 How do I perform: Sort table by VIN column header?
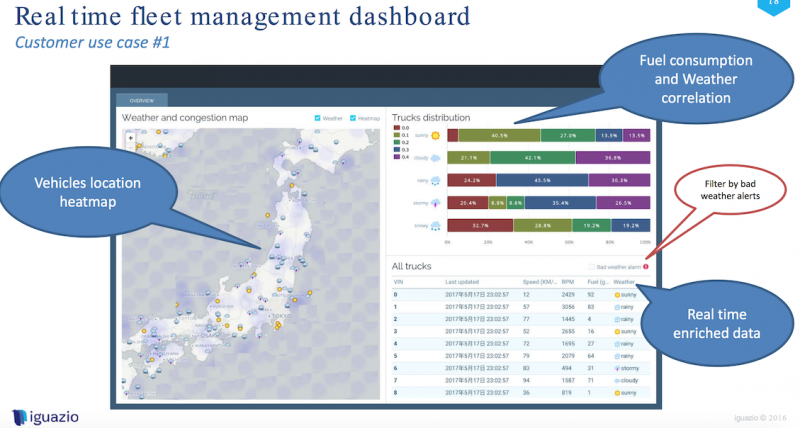pyautogui.click(x=398, y=283)
